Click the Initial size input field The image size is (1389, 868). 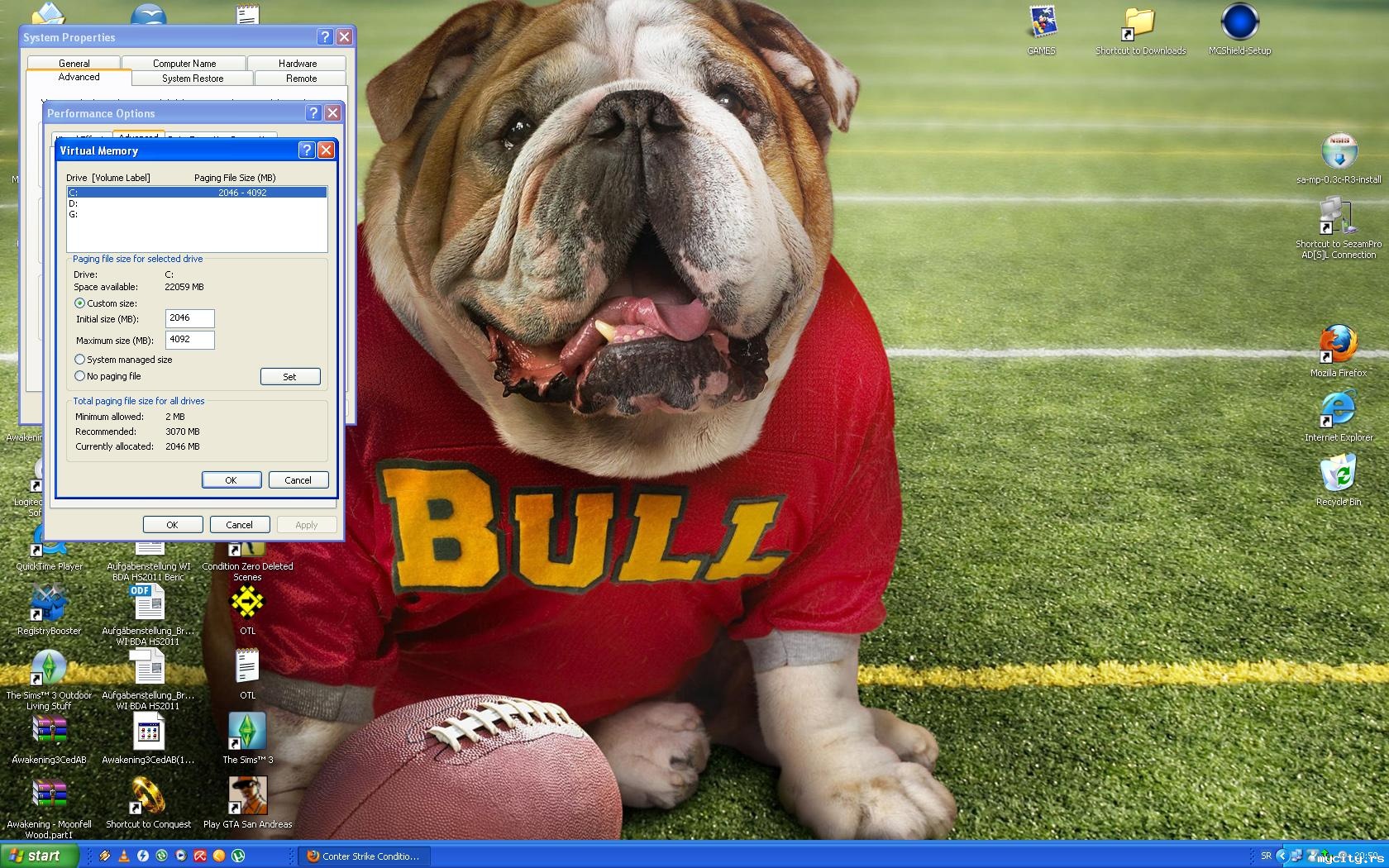(189, 318)
